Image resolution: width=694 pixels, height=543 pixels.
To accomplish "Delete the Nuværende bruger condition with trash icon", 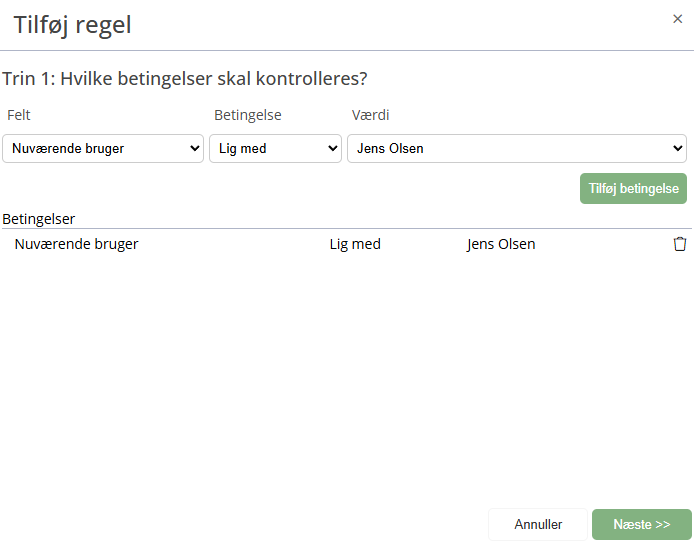I will 680,244.
